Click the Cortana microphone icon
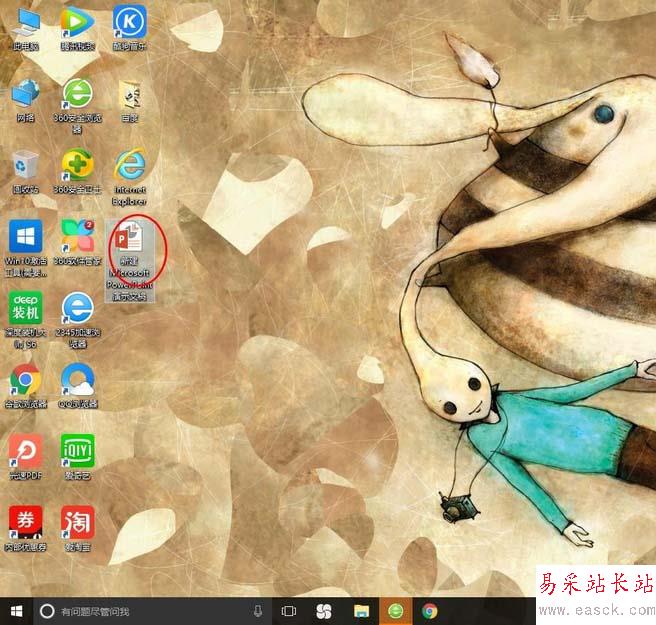 pos(258,611)
